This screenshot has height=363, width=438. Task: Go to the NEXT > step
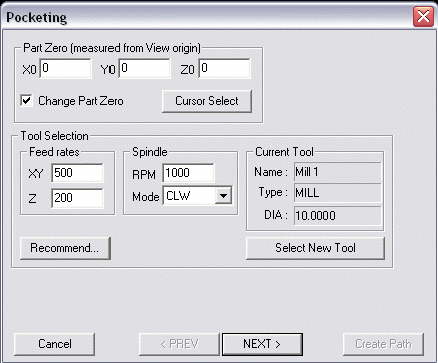tap(262, 344)
